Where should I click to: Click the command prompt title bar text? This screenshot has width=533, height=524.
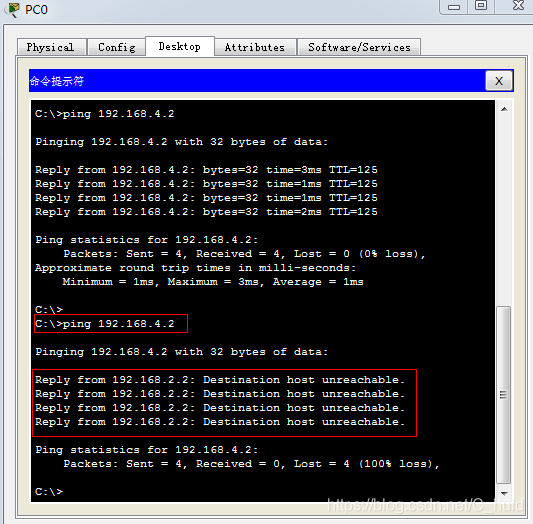[56, 81]
